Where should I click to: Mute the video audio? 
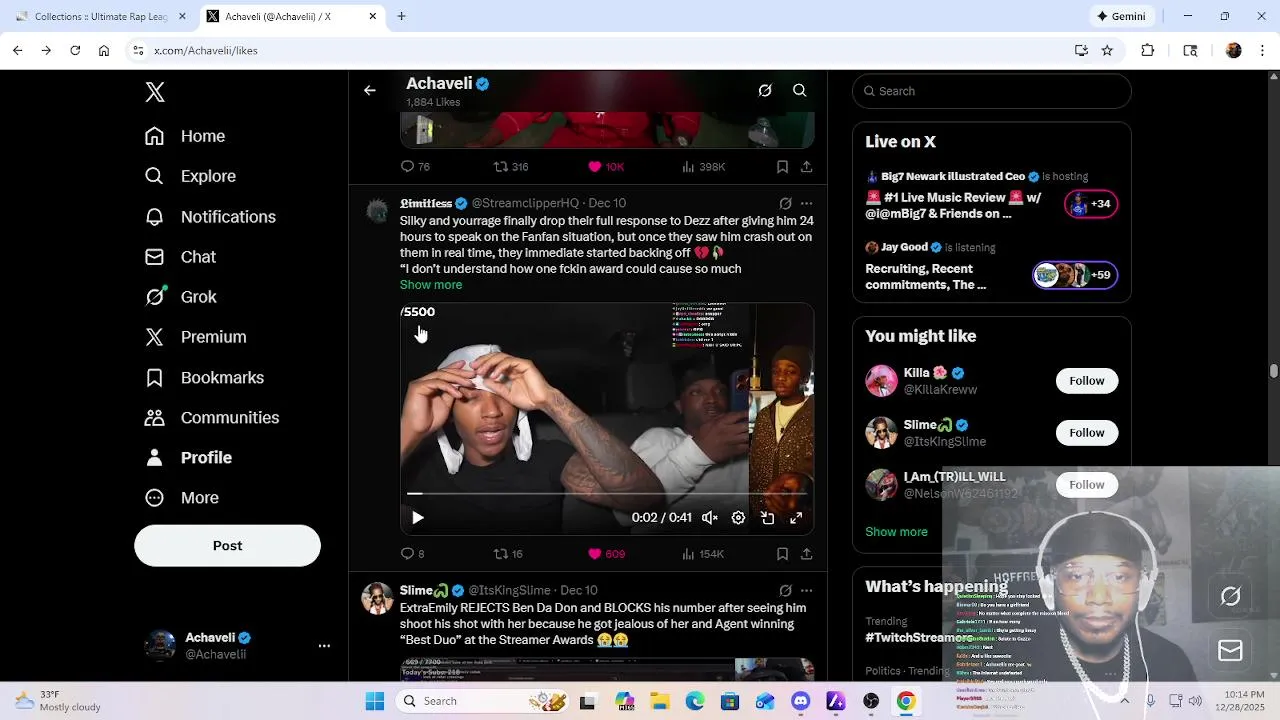(x=709, y=518)
